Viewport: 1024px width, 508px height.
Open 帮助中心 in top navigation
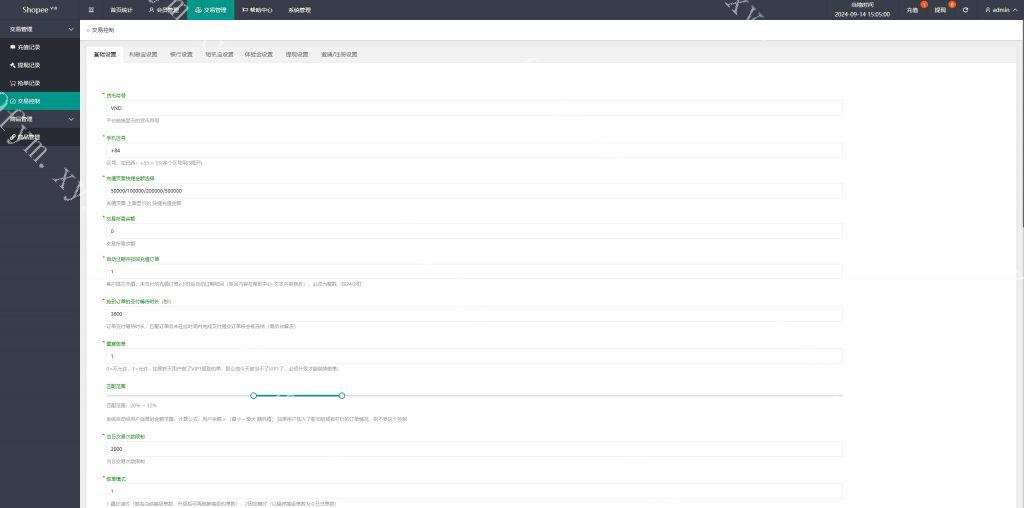pyautogui.click(x=257, y=10)
